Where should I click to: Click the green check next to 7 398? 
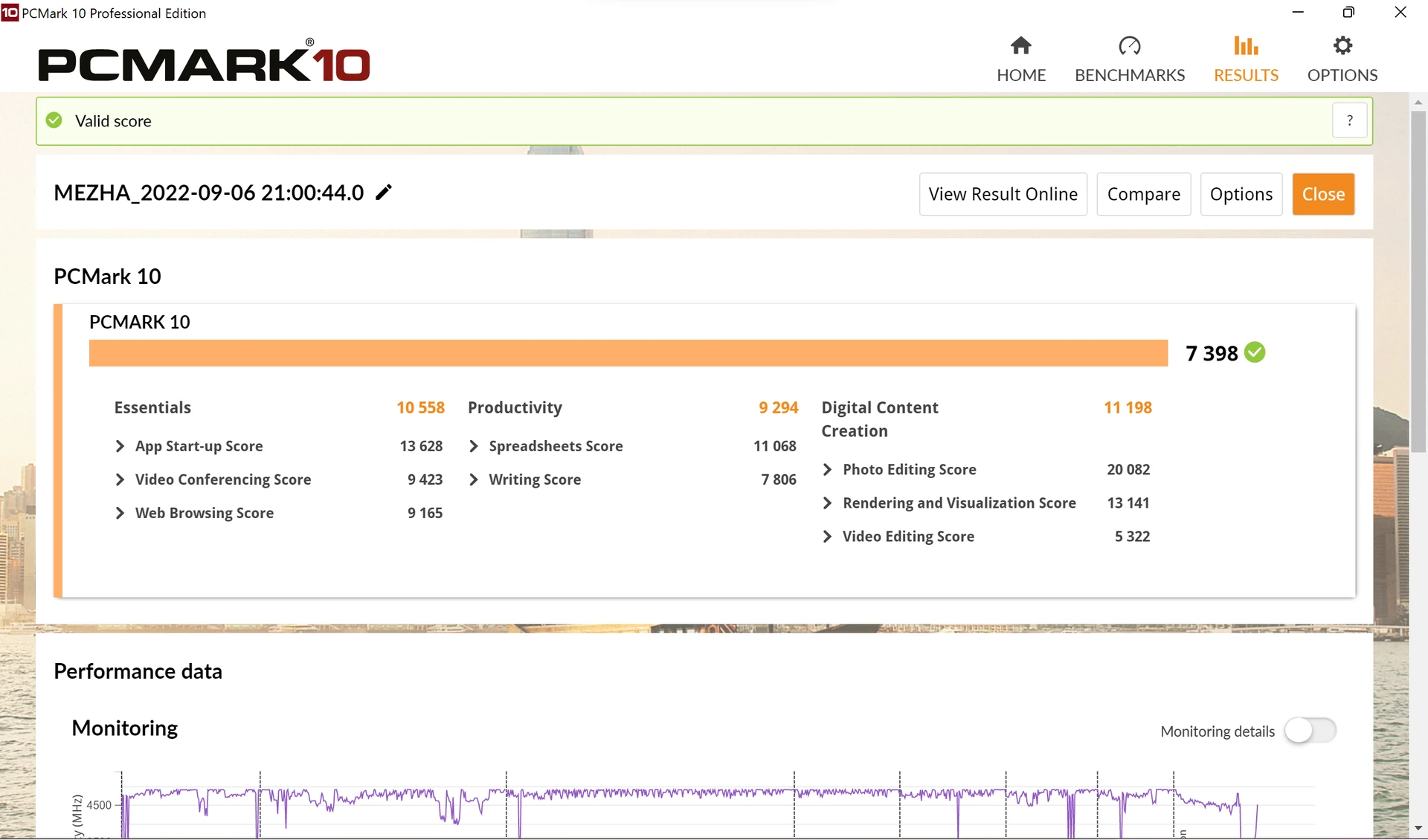pos(1255,352)
